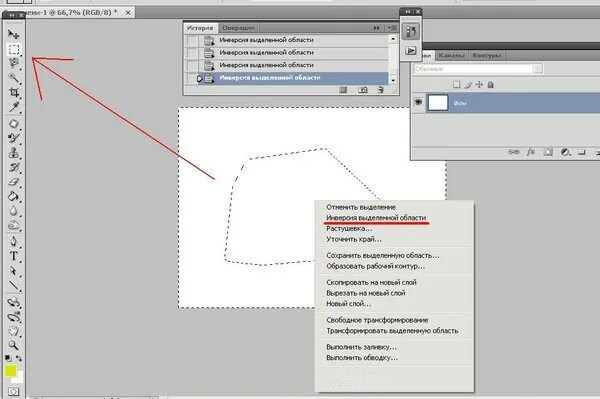Toggle Quick Mask mode
600x399 pixels.
[13, 392]
